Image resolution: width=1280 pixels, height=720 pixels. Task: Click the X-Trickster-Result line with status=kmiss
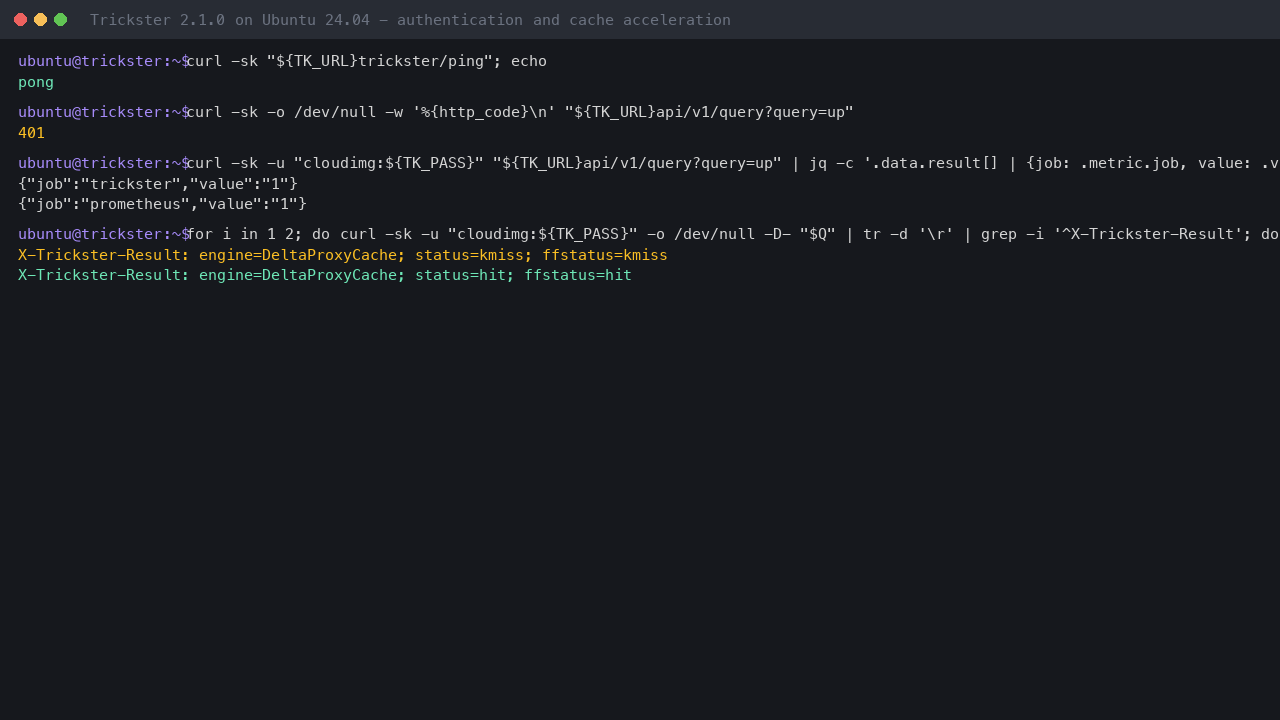pyautogui.click(x=343, y=255)
